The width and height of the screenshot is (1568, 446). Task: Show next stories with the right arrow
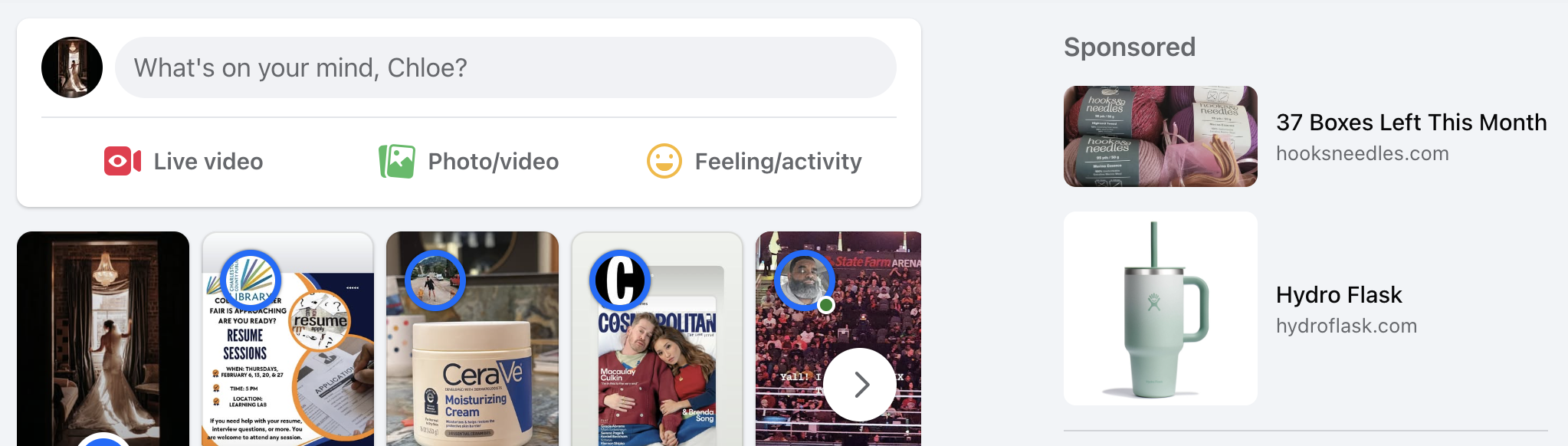(x=860, y=385)
